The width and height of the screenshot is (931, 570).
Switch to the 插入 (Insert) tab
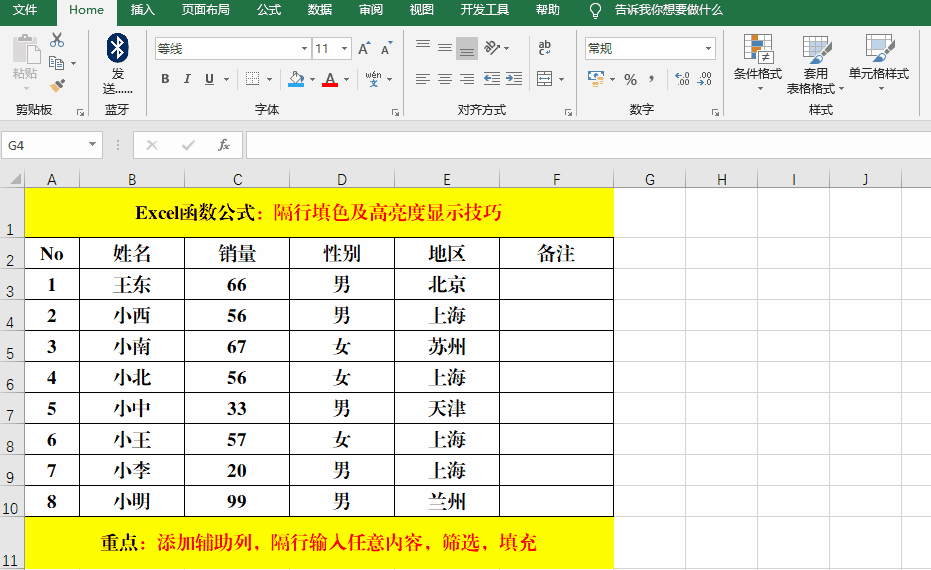pos(143,10)
